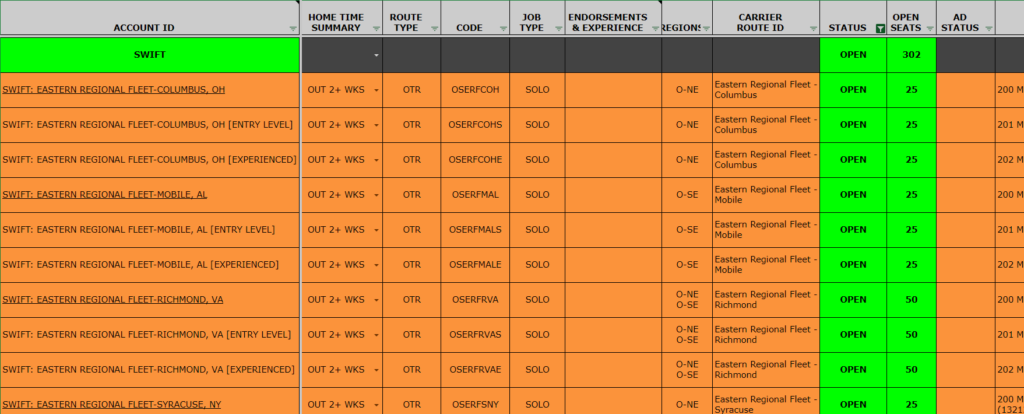Select the 302 open seats total cell
Screen dimensions: 1024x414
(911, 55)
